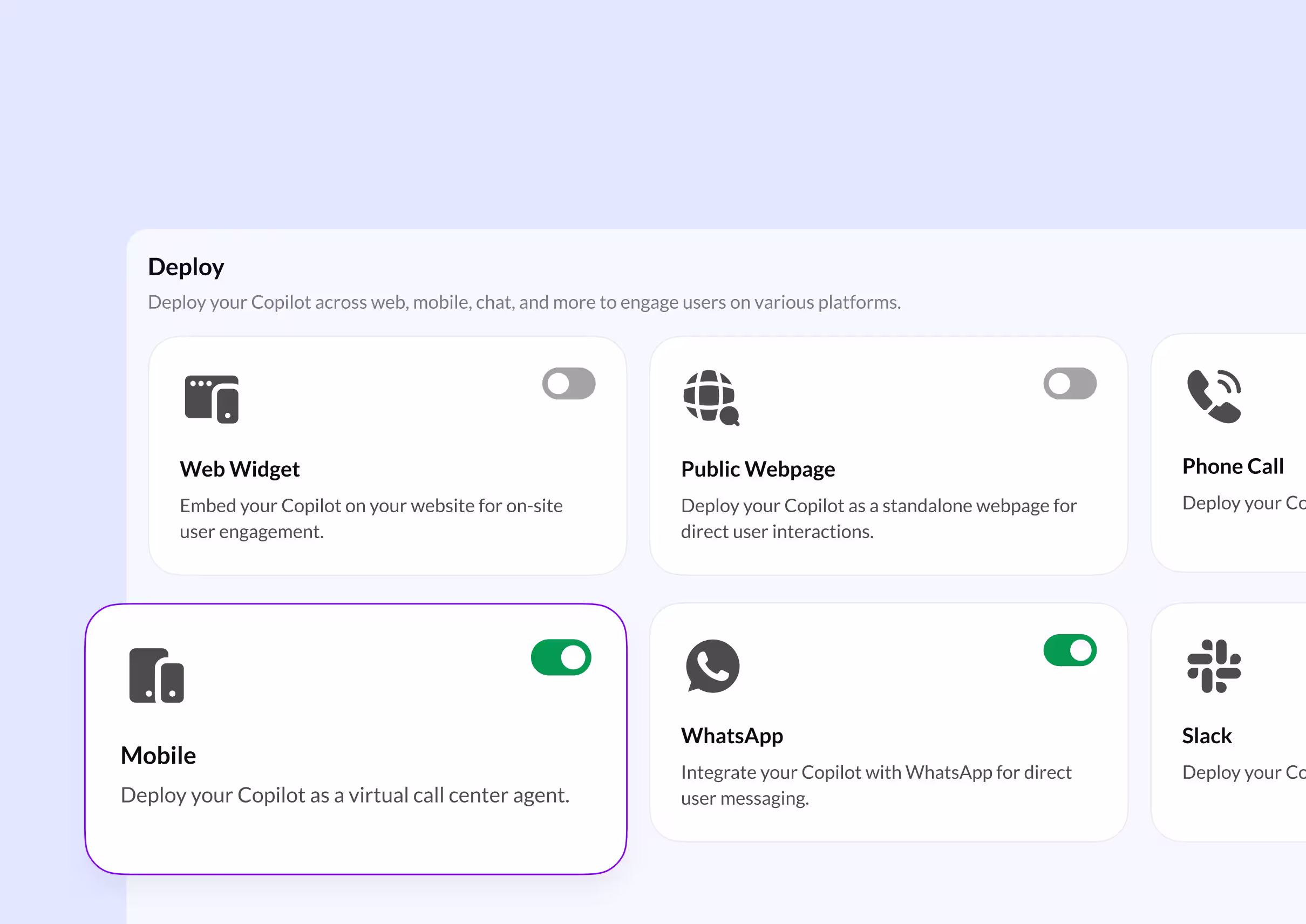This screenshot has height=924, width=1306.
Task: Select the Mobile card heading
Action: coord(158,756)
